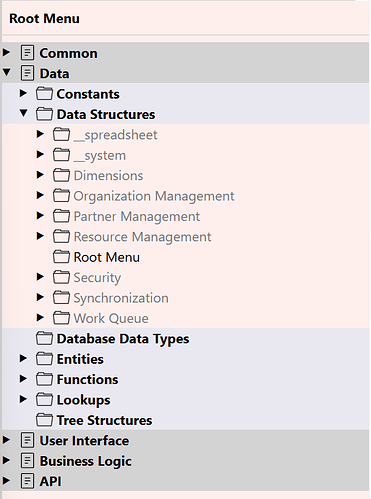Select the __spreadsheet label
Screen dimensions: 371x499
coord(115,135)
